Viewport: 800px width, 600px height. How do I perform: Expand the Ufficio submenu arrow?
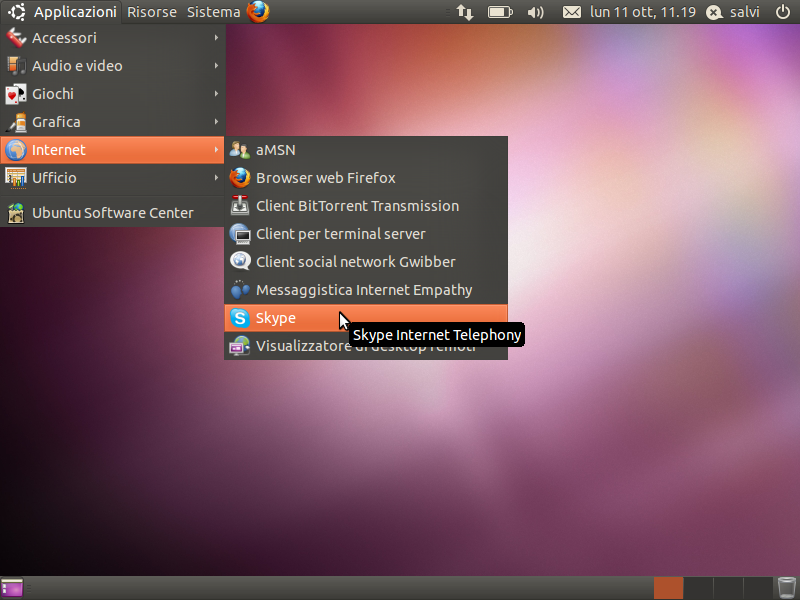click(216, 178)
